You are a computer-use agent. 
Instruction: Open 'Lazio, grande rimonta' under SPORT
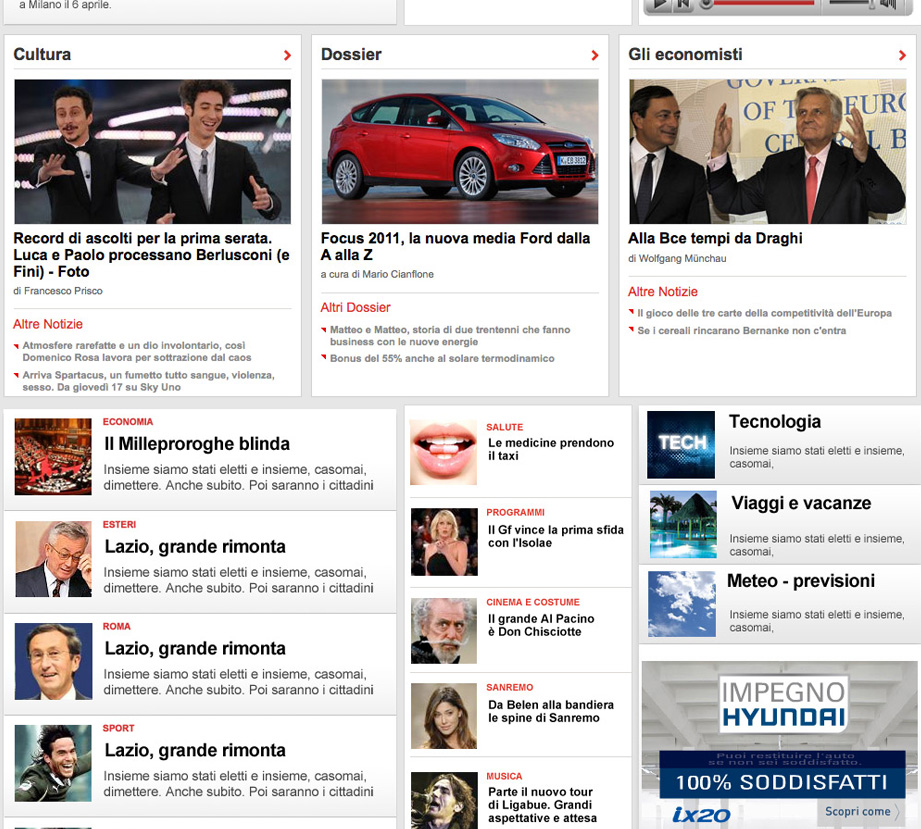coord(195,750)
